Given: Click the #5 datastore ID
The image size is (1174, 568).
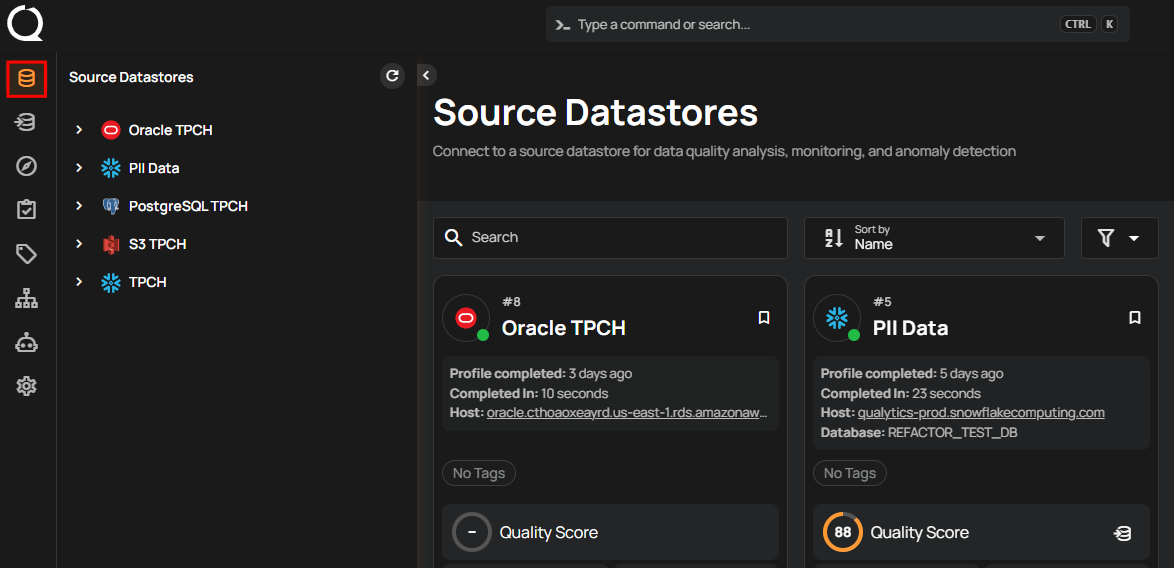Looking at the screenshot, I should click(x=882, y=302).
